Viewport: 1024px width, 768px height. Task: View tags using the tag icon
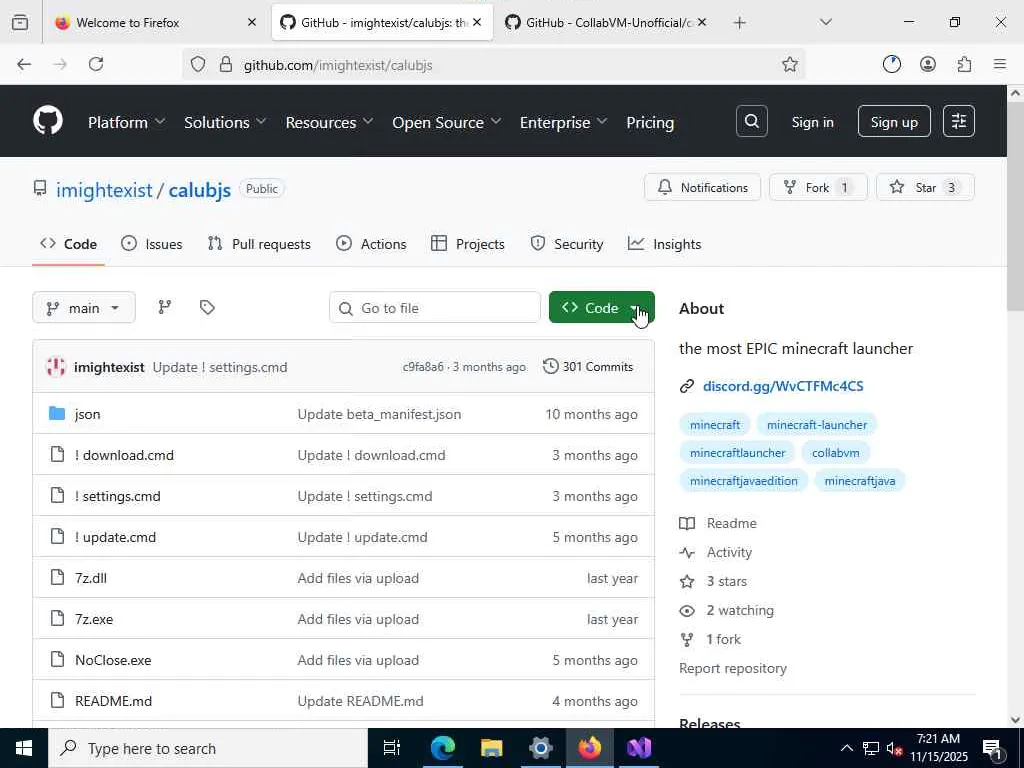click(x=207, y=307)
